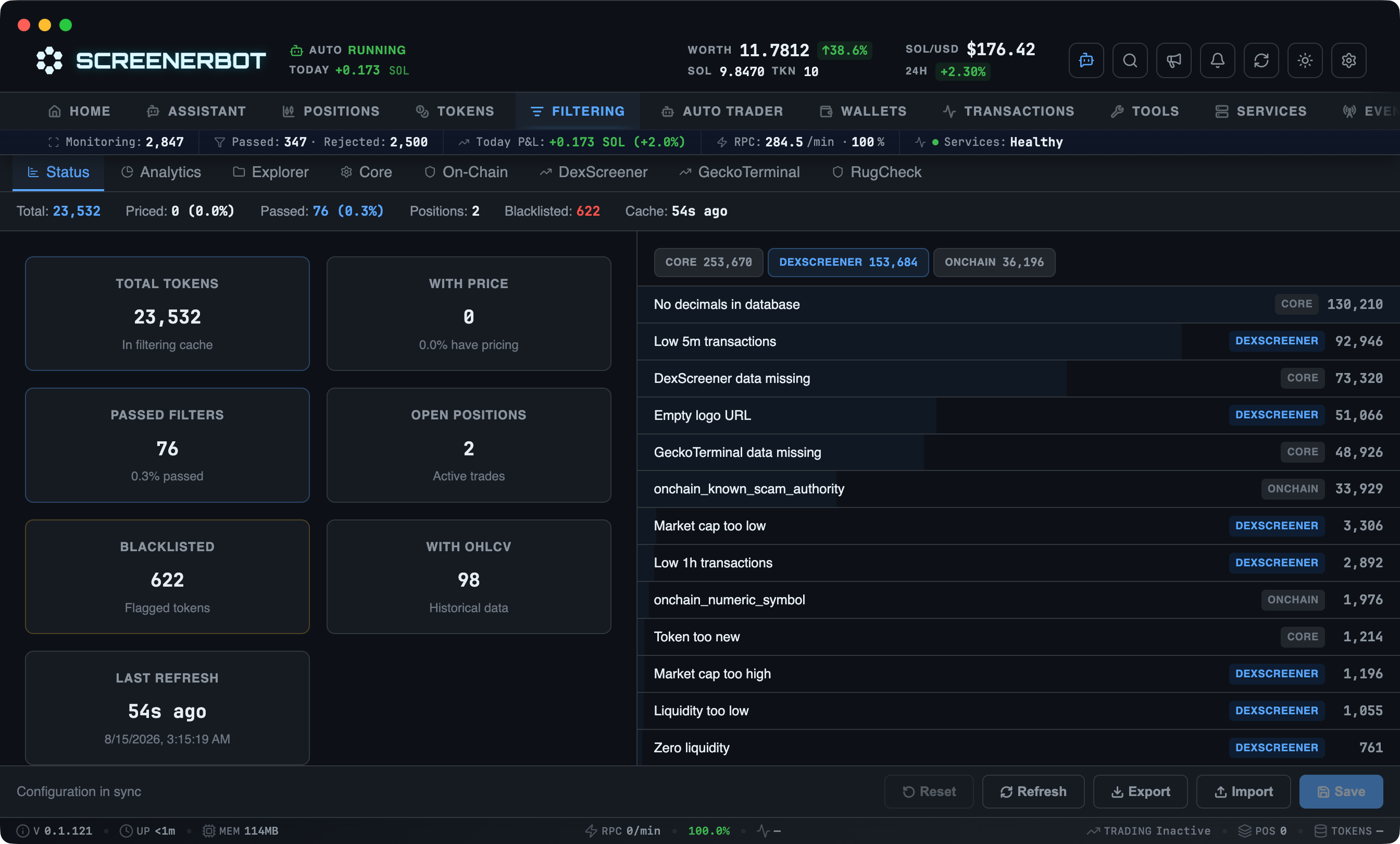Switch to the On-Chain sub-tab
Screen dimensions: 1400x844
[x=466, y=172]
